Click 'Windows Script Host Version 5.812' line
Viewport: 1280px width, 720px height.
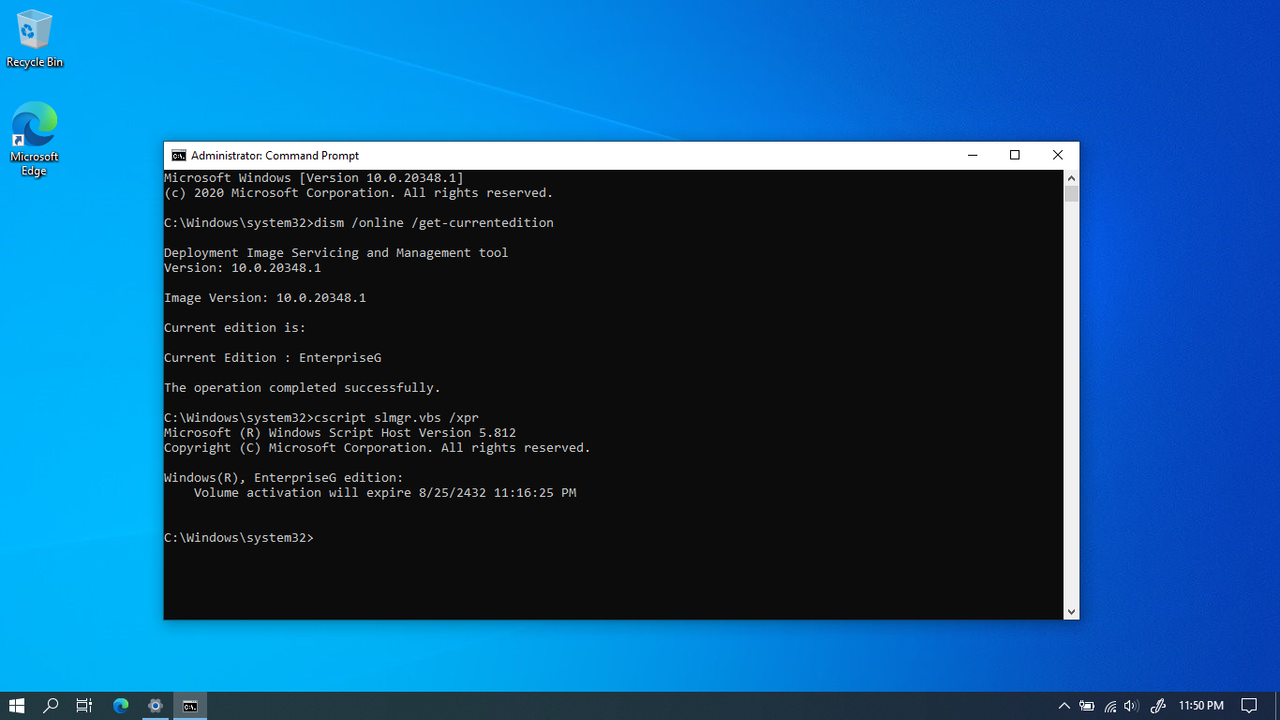point(340,433)
